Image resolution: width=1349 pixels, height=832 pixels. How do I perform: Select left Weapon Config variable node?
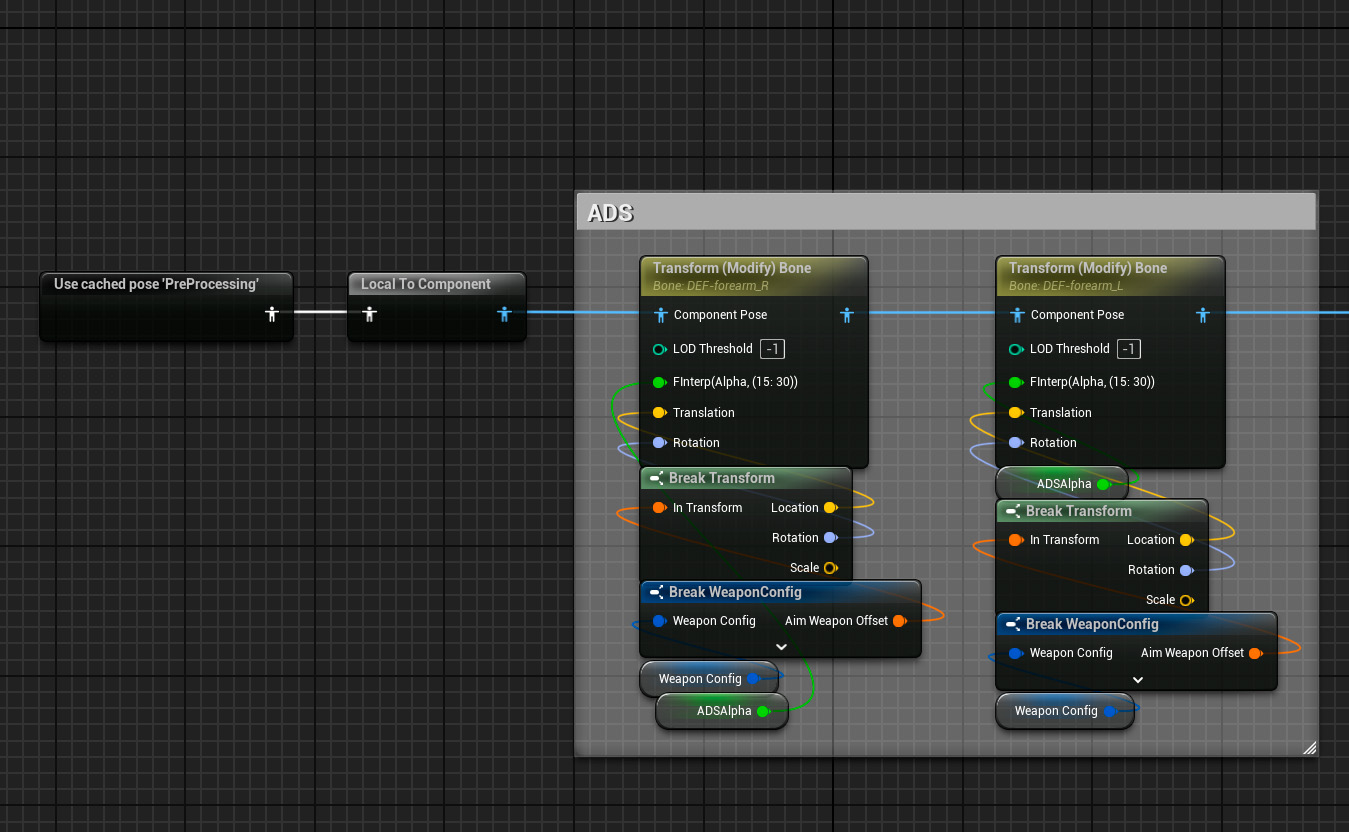(708, 679)
